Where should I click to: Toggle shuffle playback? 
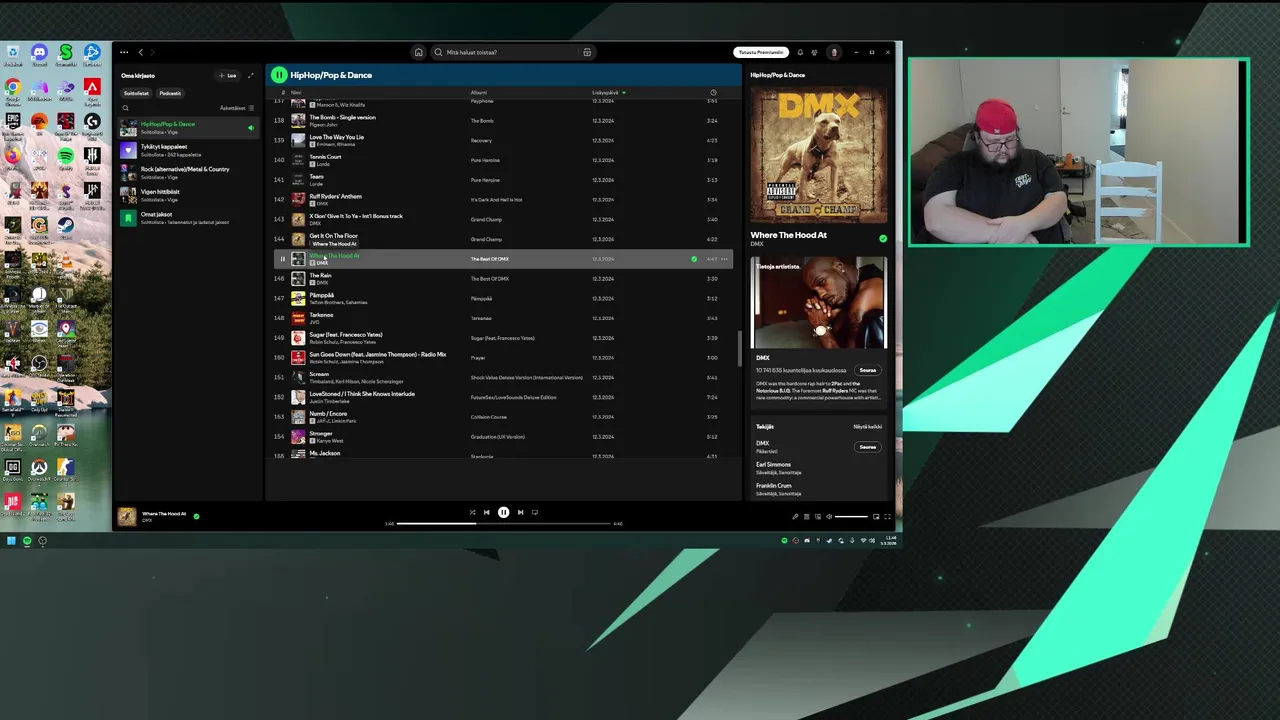coord(472,512)
